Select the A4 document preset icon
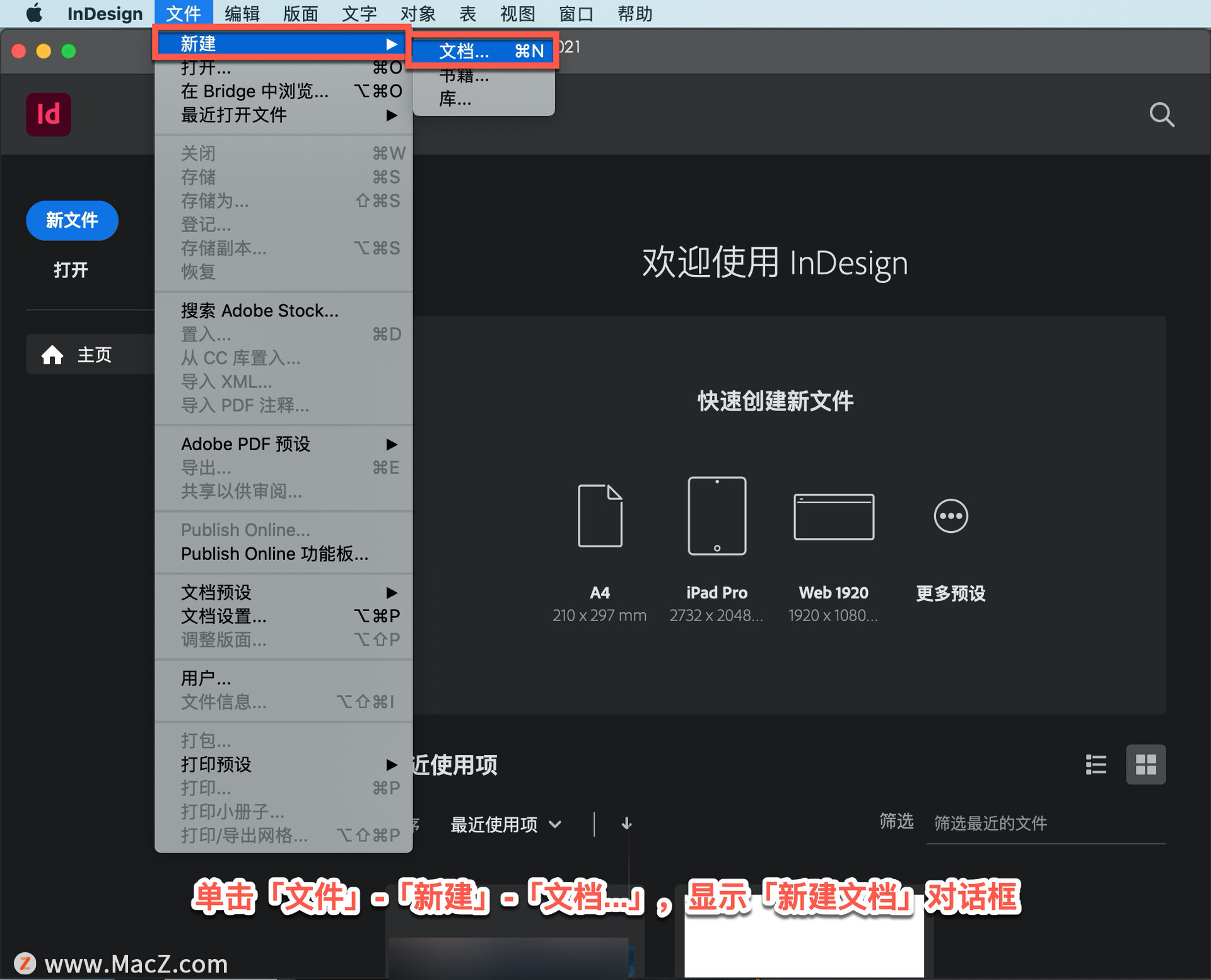Screen dimensions: 1211x980 point(600,515)
